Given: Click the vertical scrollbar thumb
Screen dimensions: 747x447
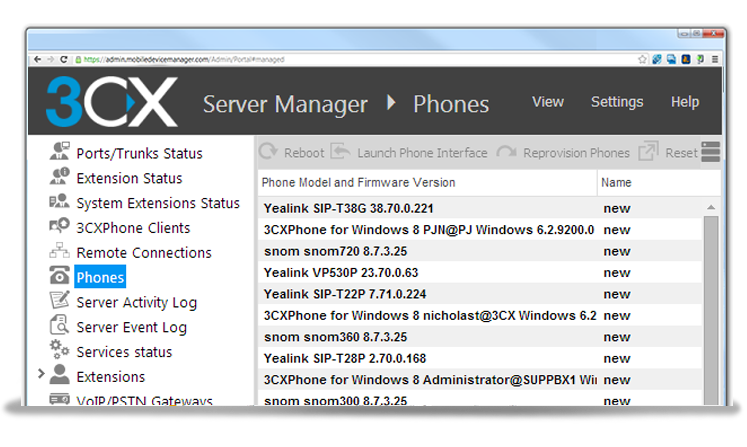Looking at the screenshot, I should pos(711,310).
